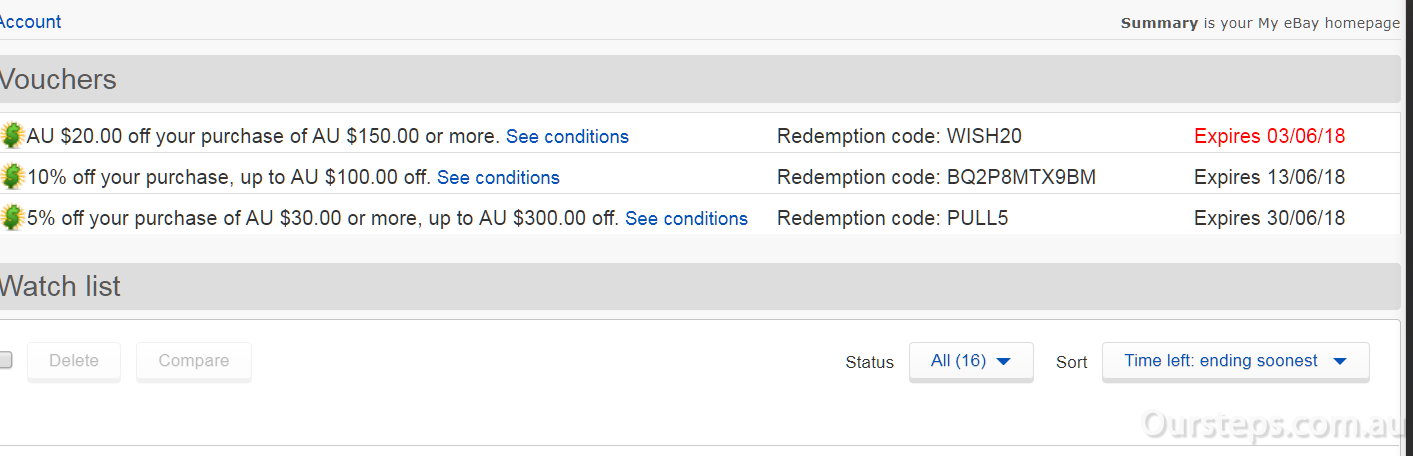Viewport: 1413px width, 456px height.
Task: Open See conditions for 5% off voucher
Action: (x=686, y=219)
